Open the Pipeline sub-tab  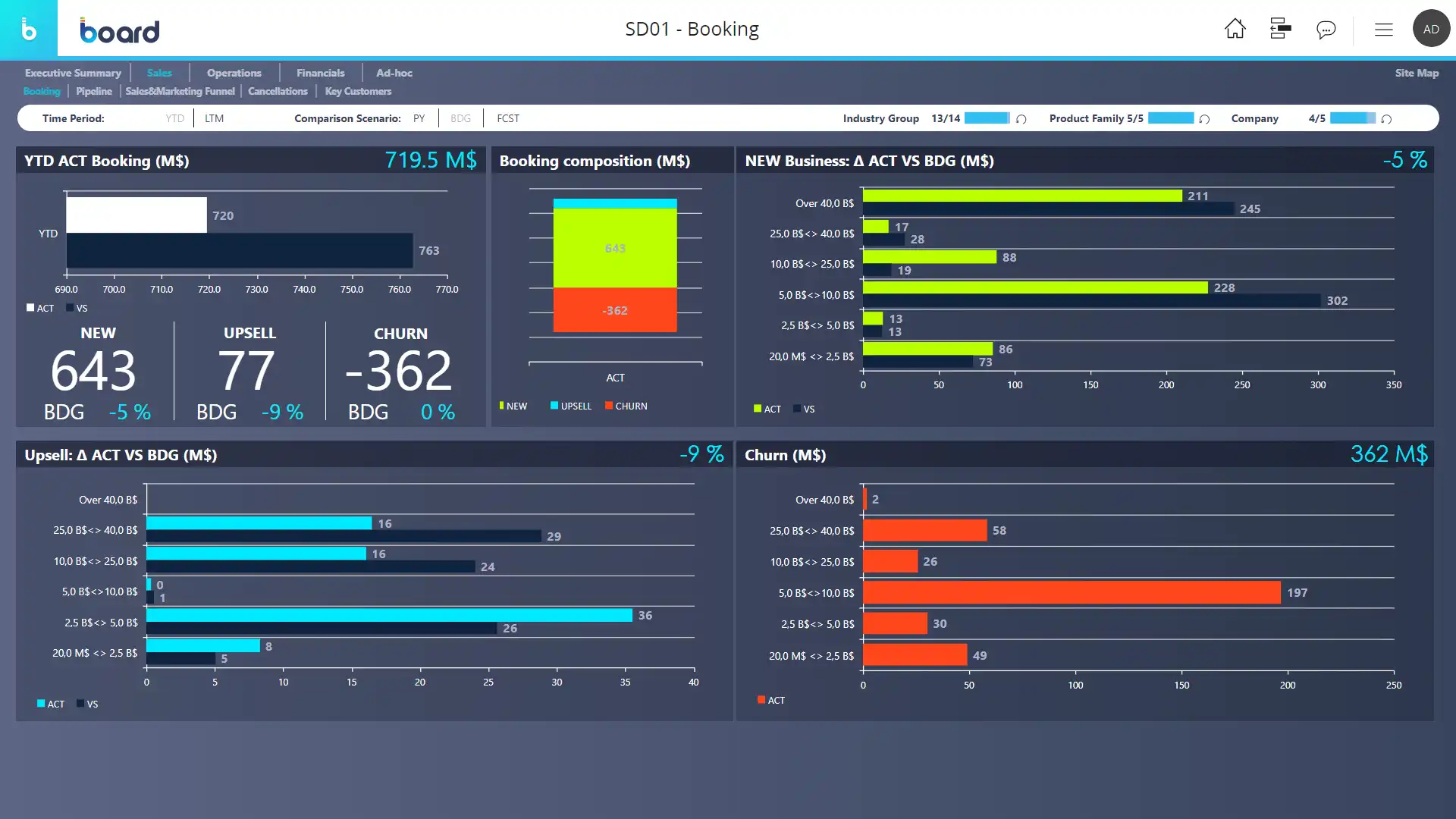tap(94, 91)
